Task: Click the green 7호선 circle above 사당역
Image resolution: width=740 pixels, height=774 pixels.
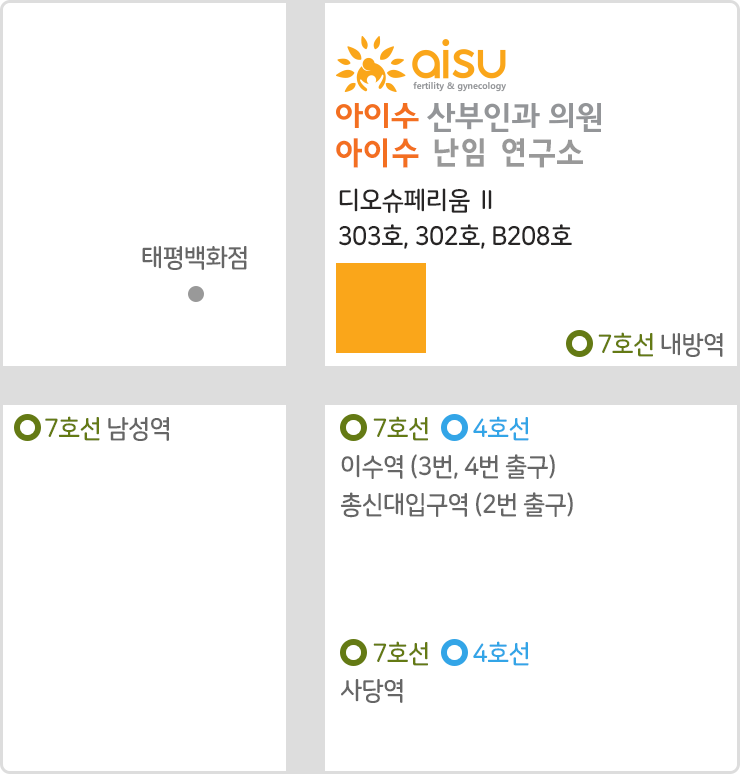Action: coord(353,653)
